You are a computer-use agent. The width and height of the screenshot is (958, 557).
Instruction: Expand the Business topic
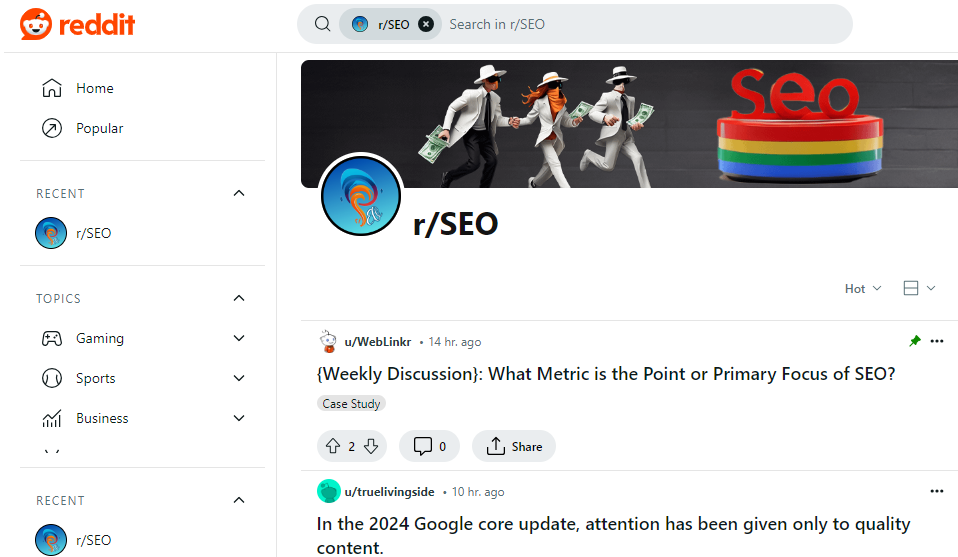[x=239, y=418]
